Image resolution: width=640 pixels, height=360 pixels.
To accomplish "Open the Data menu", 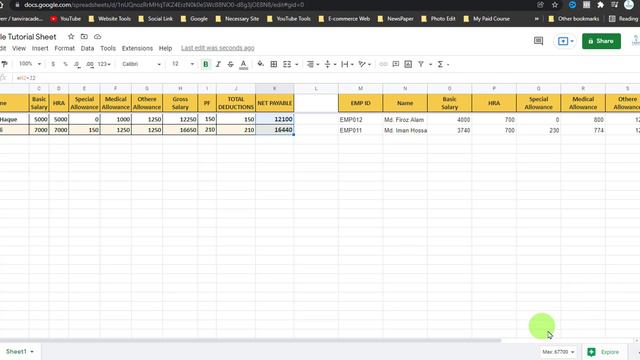I will click(87, 48).
